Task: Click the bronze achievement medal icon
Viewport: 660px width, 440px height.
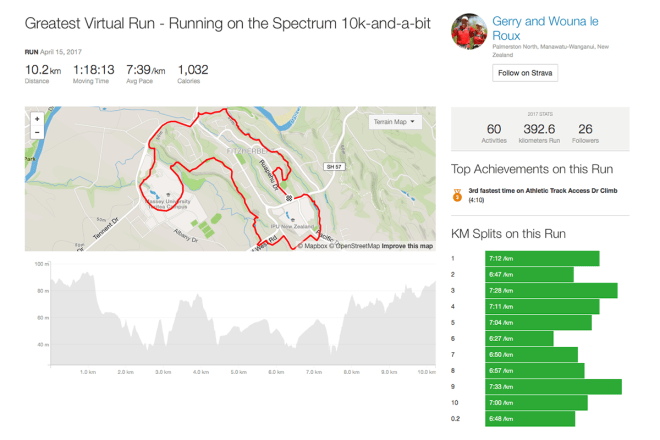Action: pyautogui.click(x=457, y=194)
